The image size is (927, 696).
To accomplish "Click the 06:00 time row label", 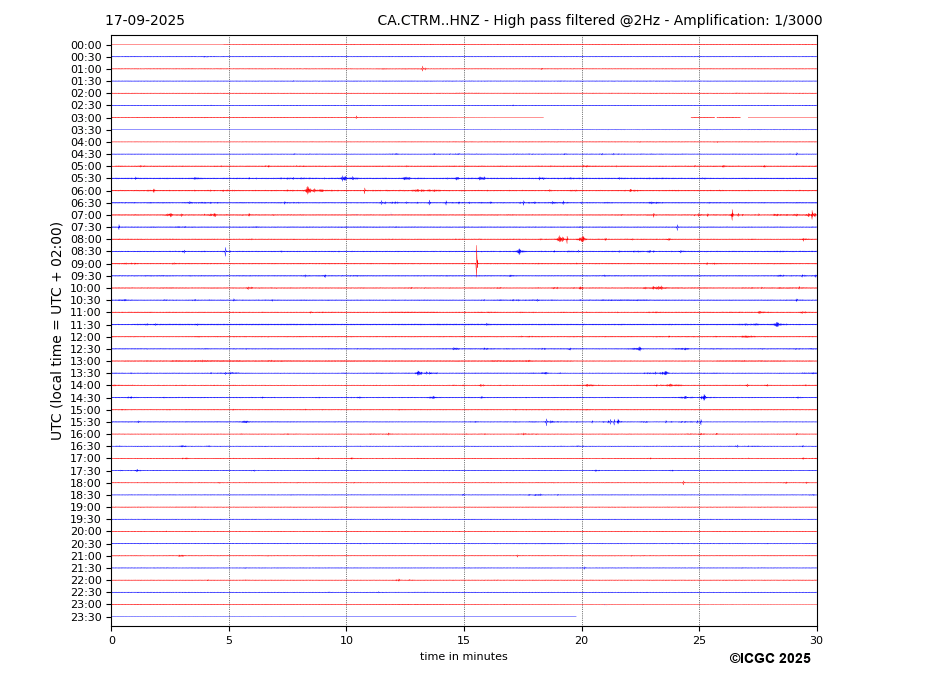I will 86,191.
